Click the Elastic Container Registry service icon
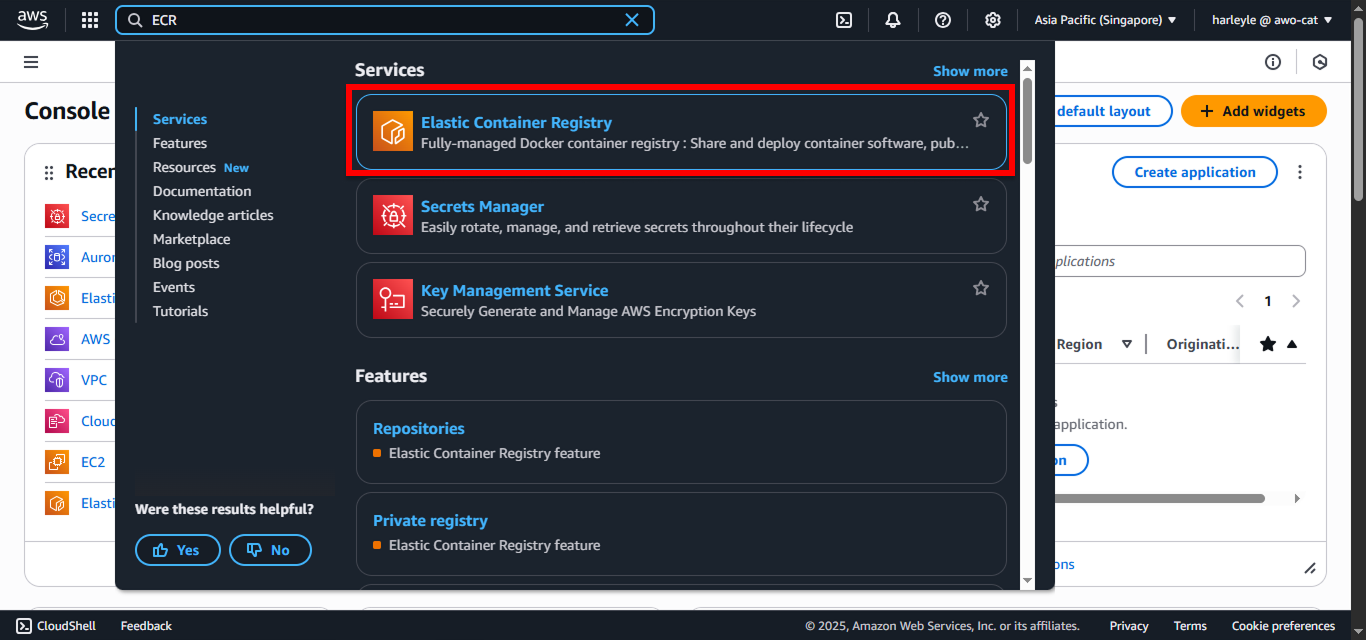 click(393, 132)
